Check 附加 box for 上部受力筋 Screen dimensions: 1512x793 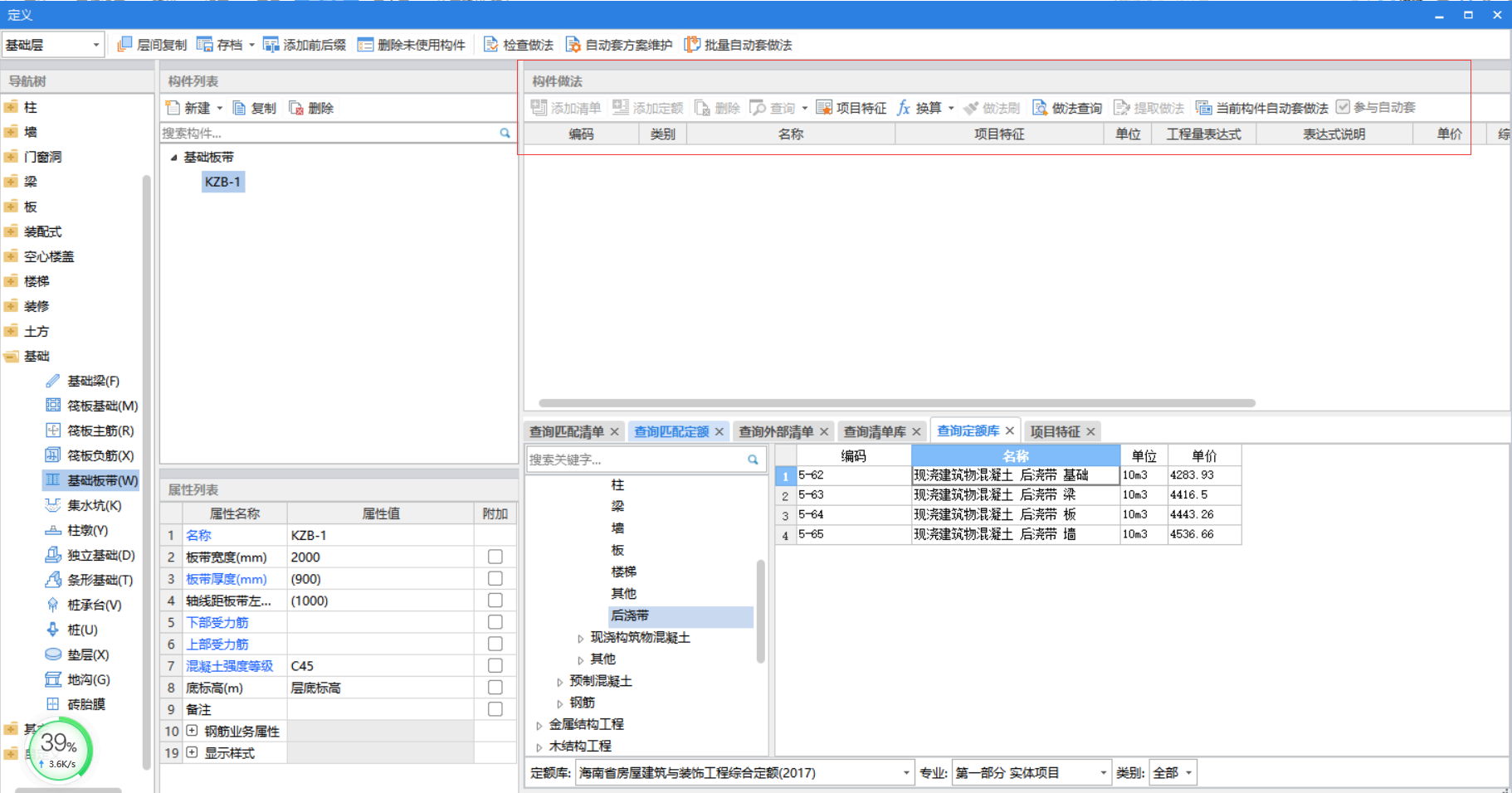click(x=495, y=644)
